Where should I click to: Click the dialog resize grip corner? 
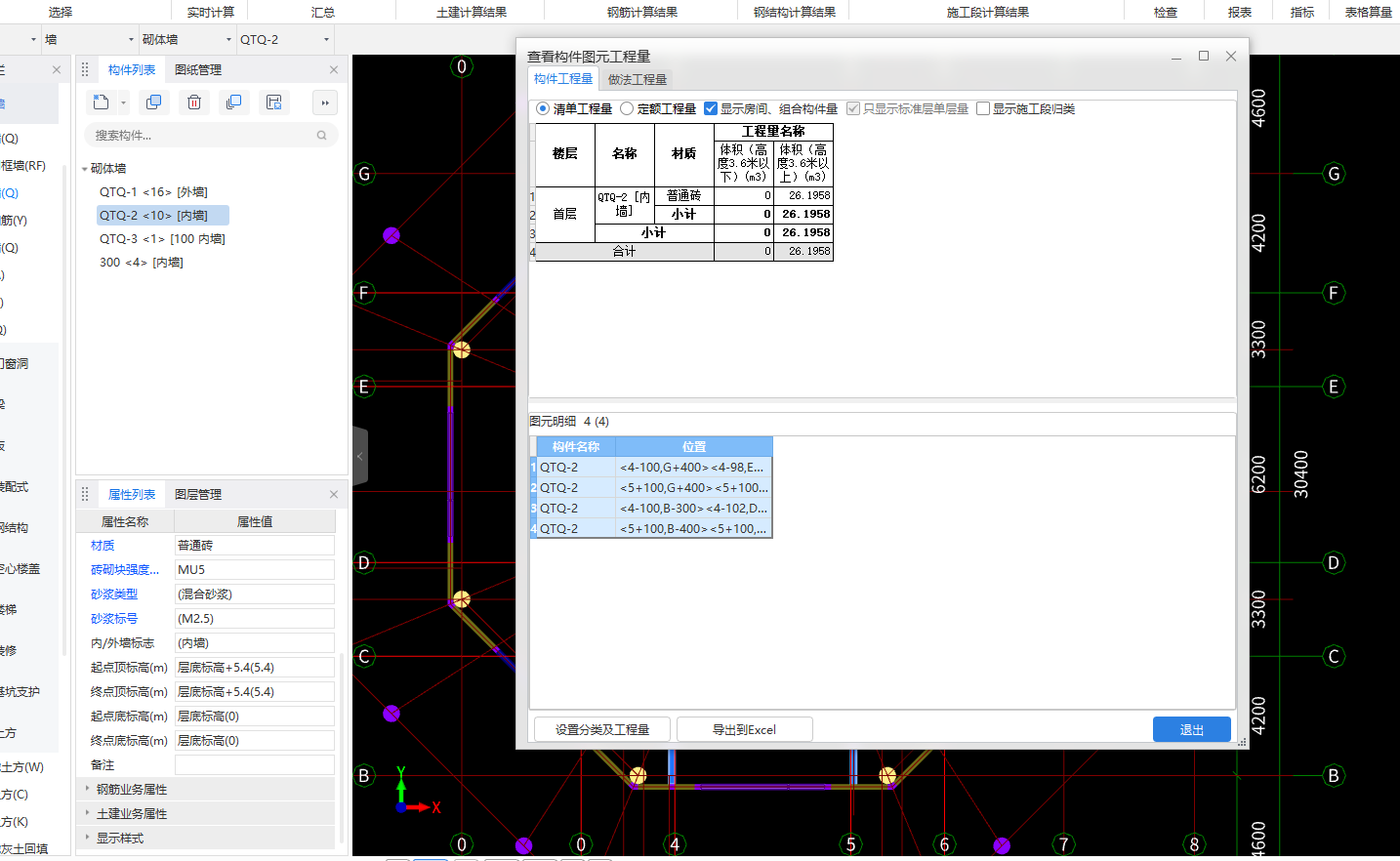1242,743
